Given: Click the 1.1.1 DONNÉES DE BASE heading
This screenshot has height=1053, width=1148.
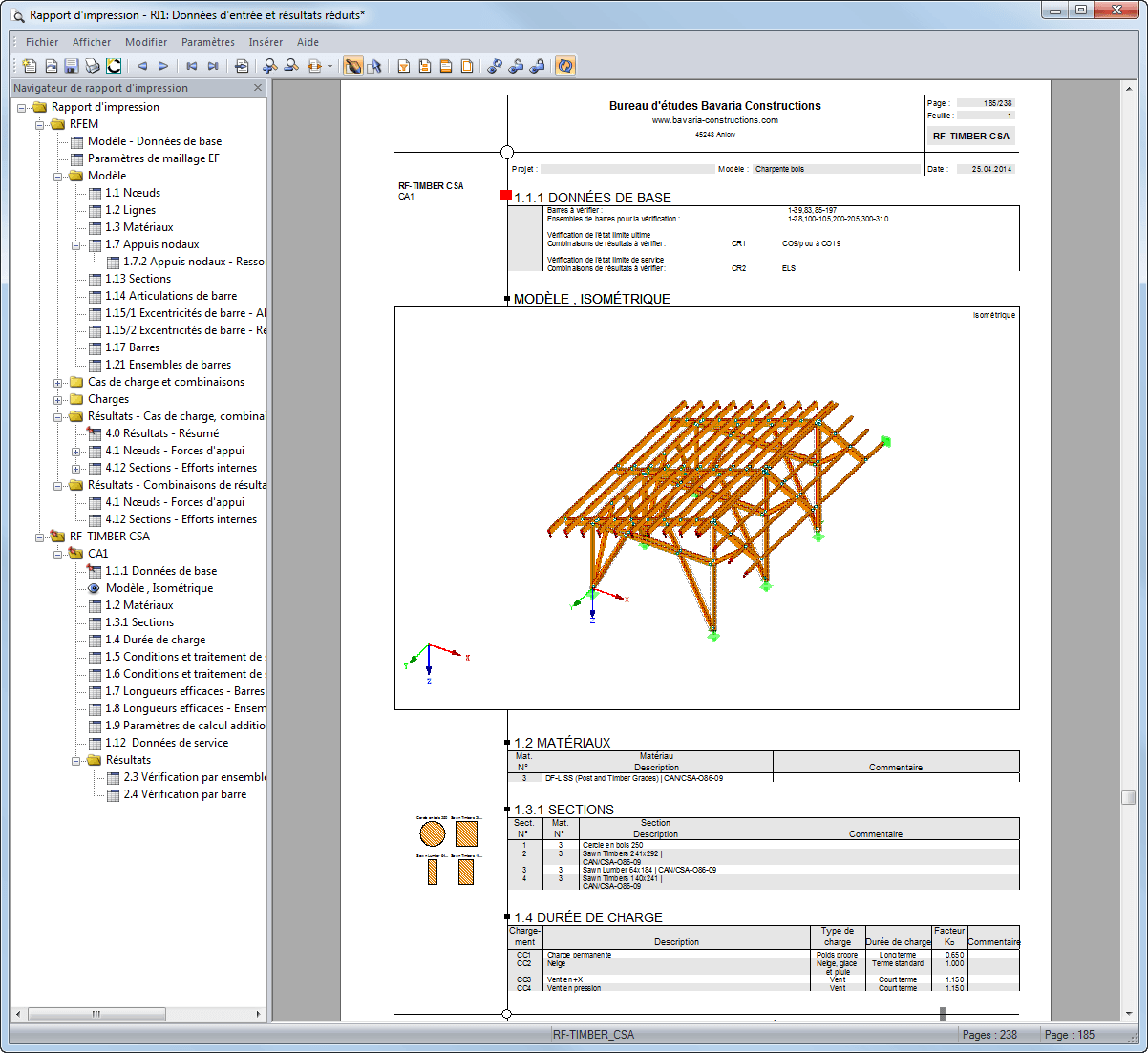Looking at the screenshot, I should (x=592, y=198).
